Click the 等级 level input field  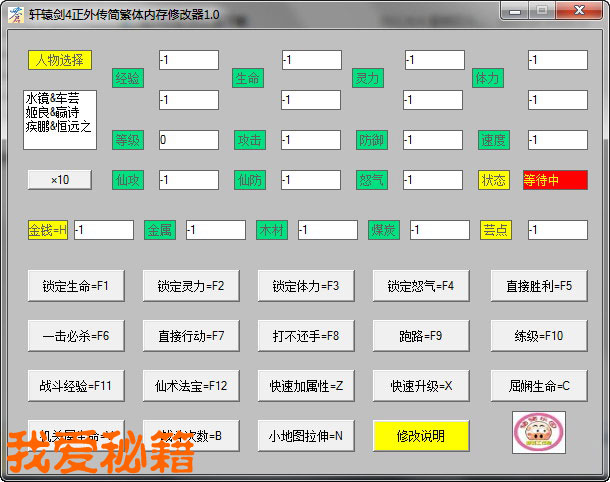pyautogui.click(x=188, y=140)
